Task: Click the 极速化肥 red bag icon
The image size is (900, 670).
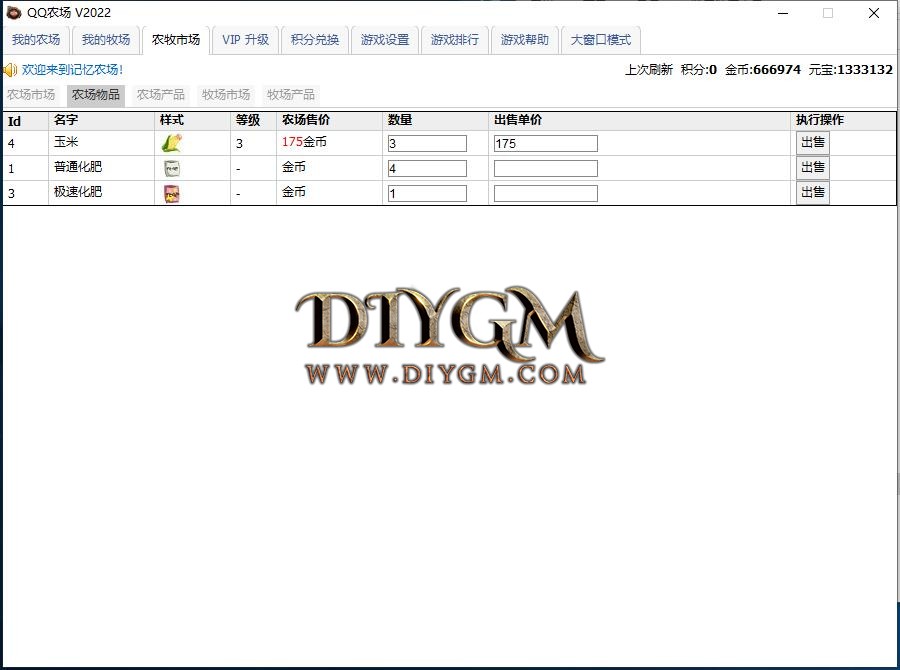Action: (172, 193)
